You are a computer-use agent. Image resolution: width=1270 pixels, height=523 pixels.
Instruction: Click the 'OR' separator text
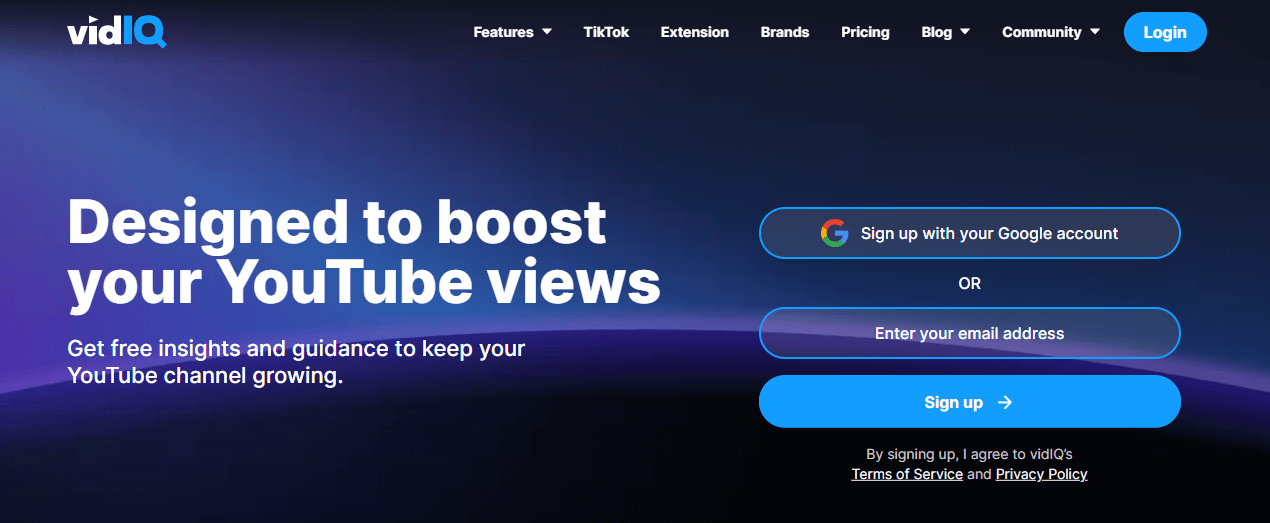tap(970, 283)
